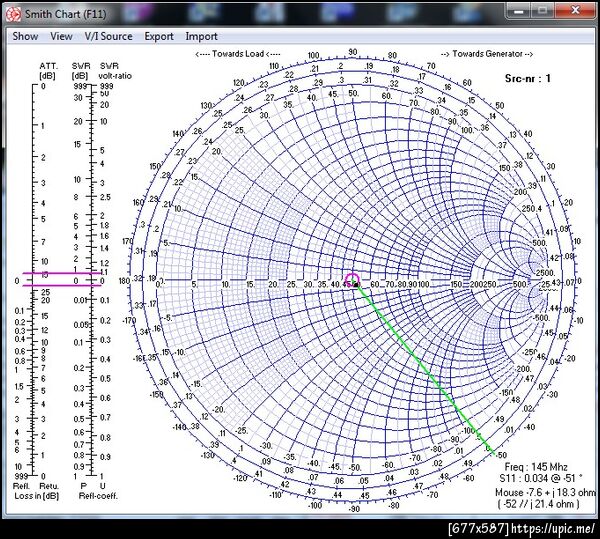
Task: Click the upper magenta SWR marker line
Action: (62, 273)
